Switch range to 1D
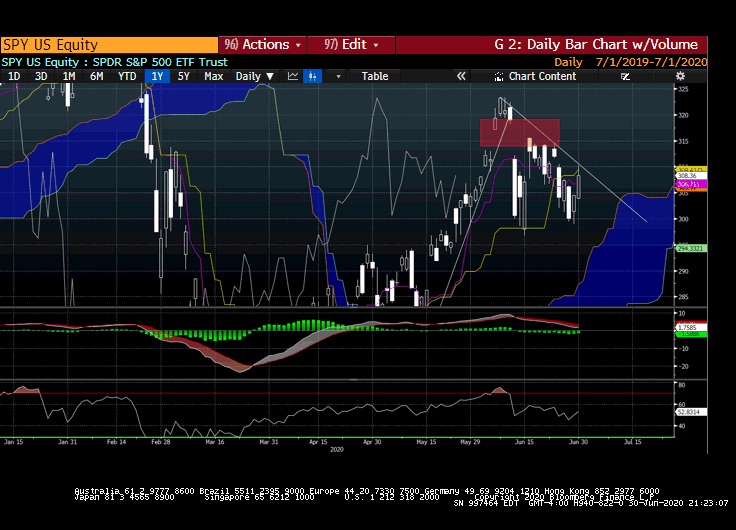Viewport: 736px width, 530px height. 14,76
